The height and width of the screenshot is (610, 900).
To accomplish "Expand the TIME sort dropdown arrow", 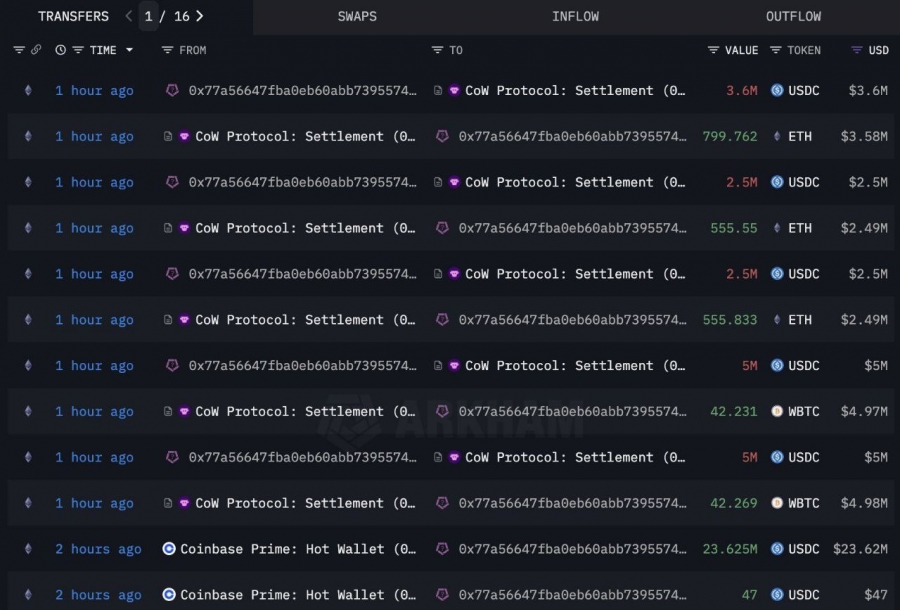I will (x=129, y=50).
